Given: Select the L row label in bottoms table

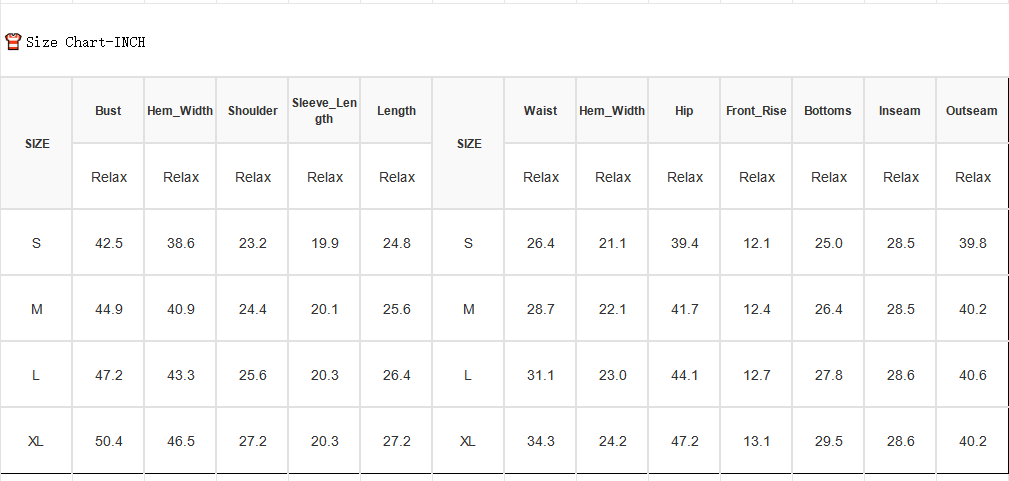Looking at the screenshot, I should coord(468,375).
